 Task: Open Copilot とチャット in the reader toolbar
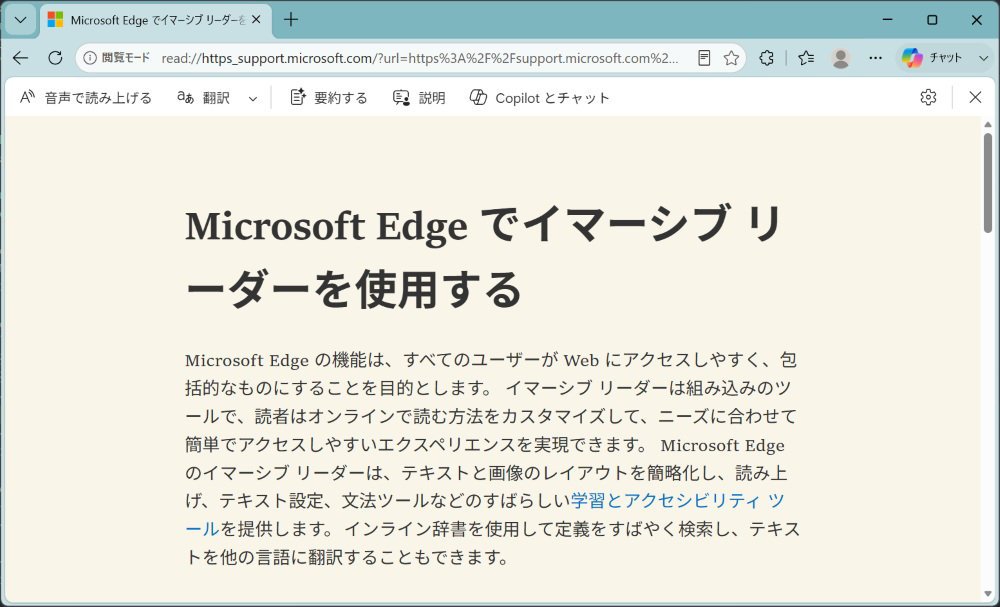(540, 98)
